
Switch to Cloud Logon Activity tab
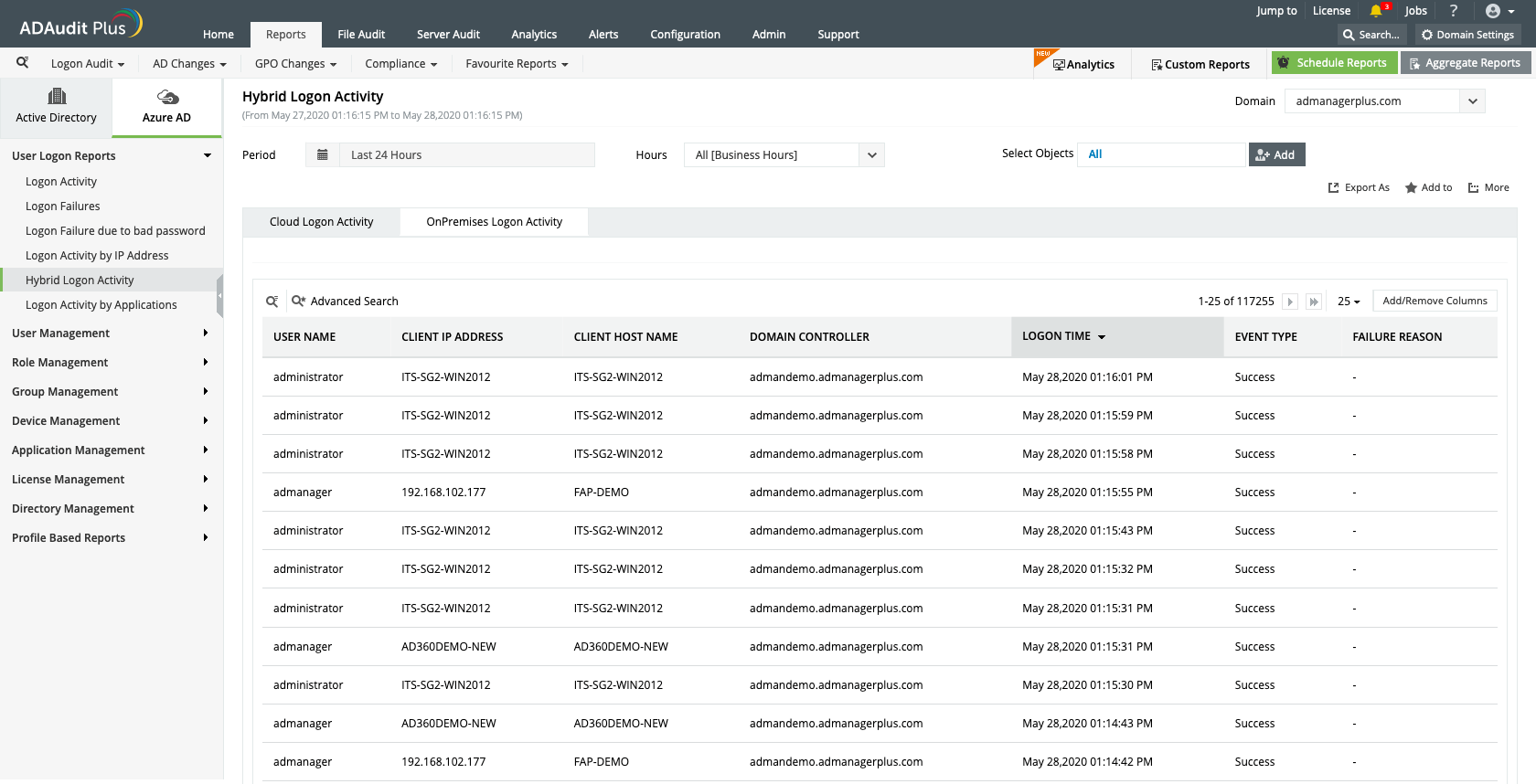[x=322, y=222]
